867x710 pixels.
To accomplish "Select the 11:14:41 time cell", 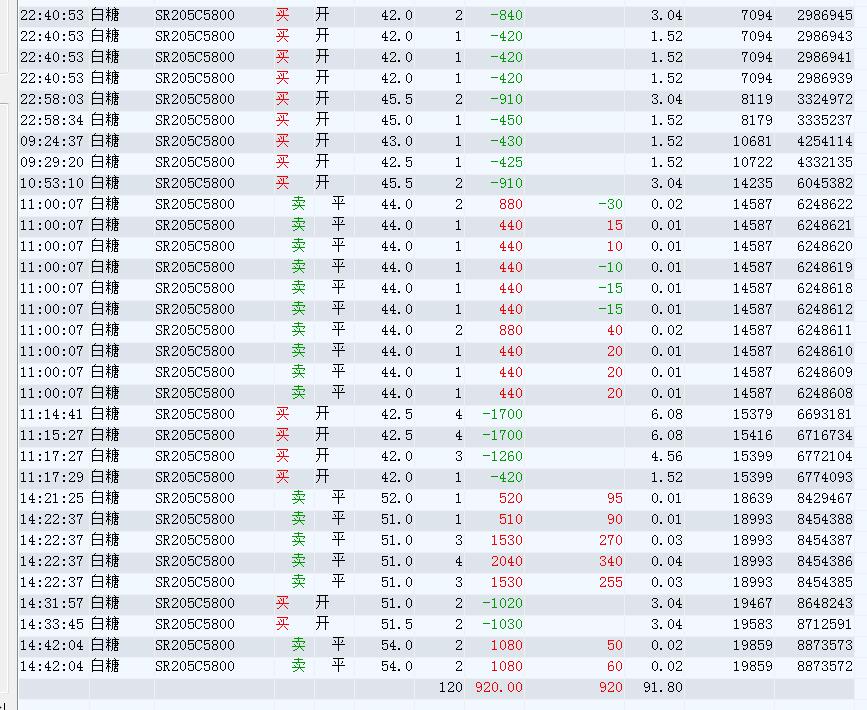I will tap(52, 415).
